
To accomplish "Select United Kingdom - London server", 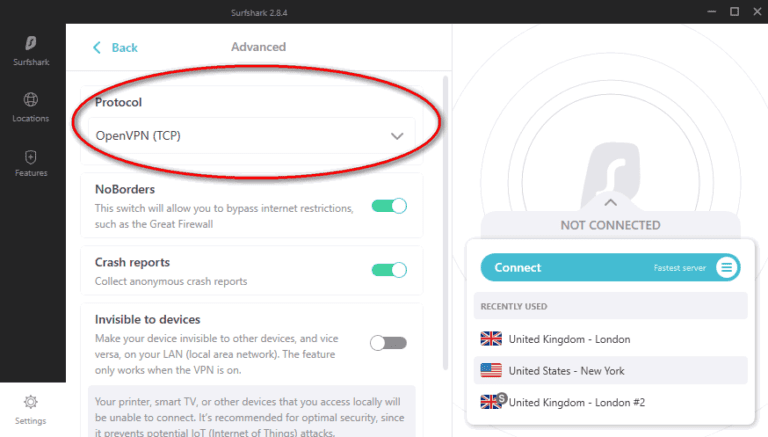I will (x=569, y=339).
